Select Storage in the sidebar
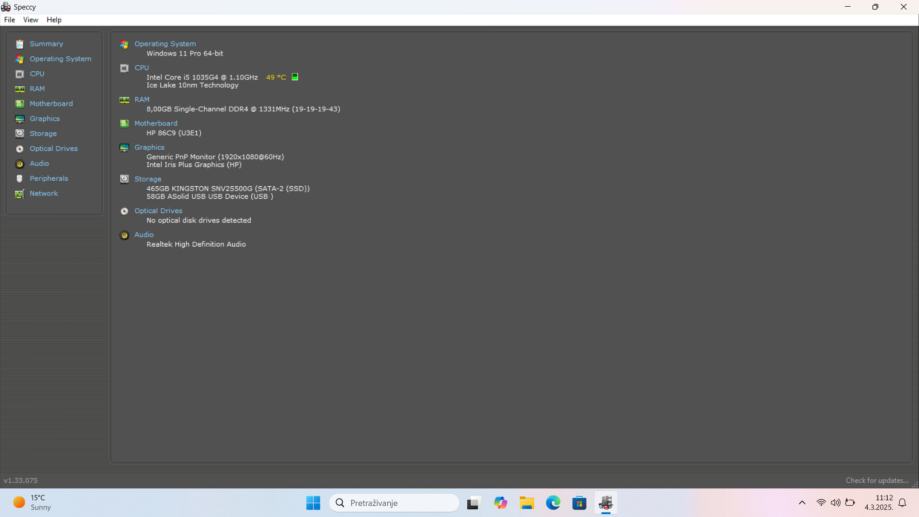The width and height of the screenshot is (919, 517). point(43,134)
